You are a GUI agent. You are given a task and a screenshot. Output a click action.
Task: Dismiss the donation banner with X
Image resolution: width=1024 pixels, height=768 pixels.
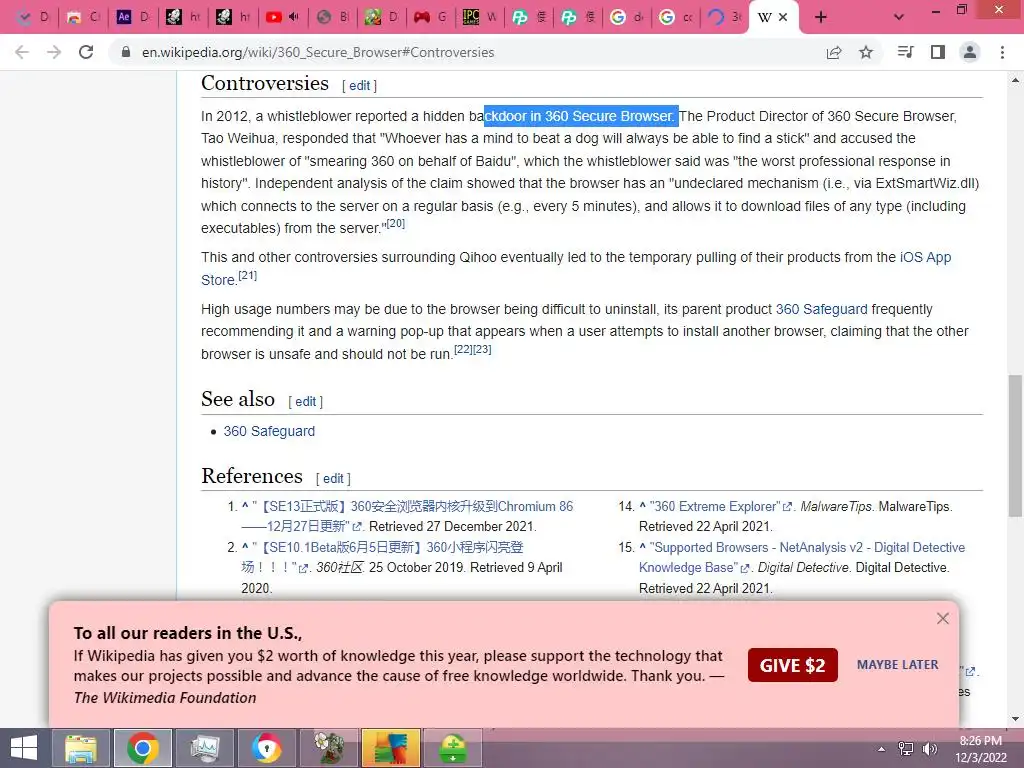point(942,618)
